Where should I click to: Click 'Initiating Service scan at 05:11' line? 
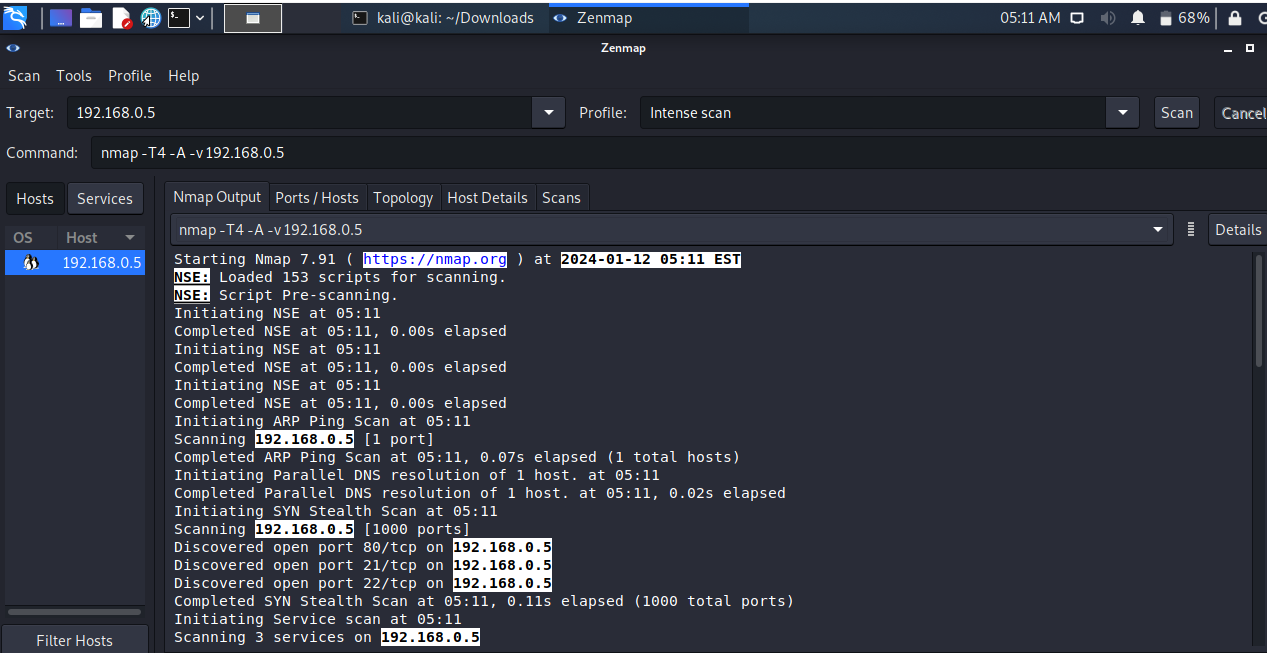point(318,619)
